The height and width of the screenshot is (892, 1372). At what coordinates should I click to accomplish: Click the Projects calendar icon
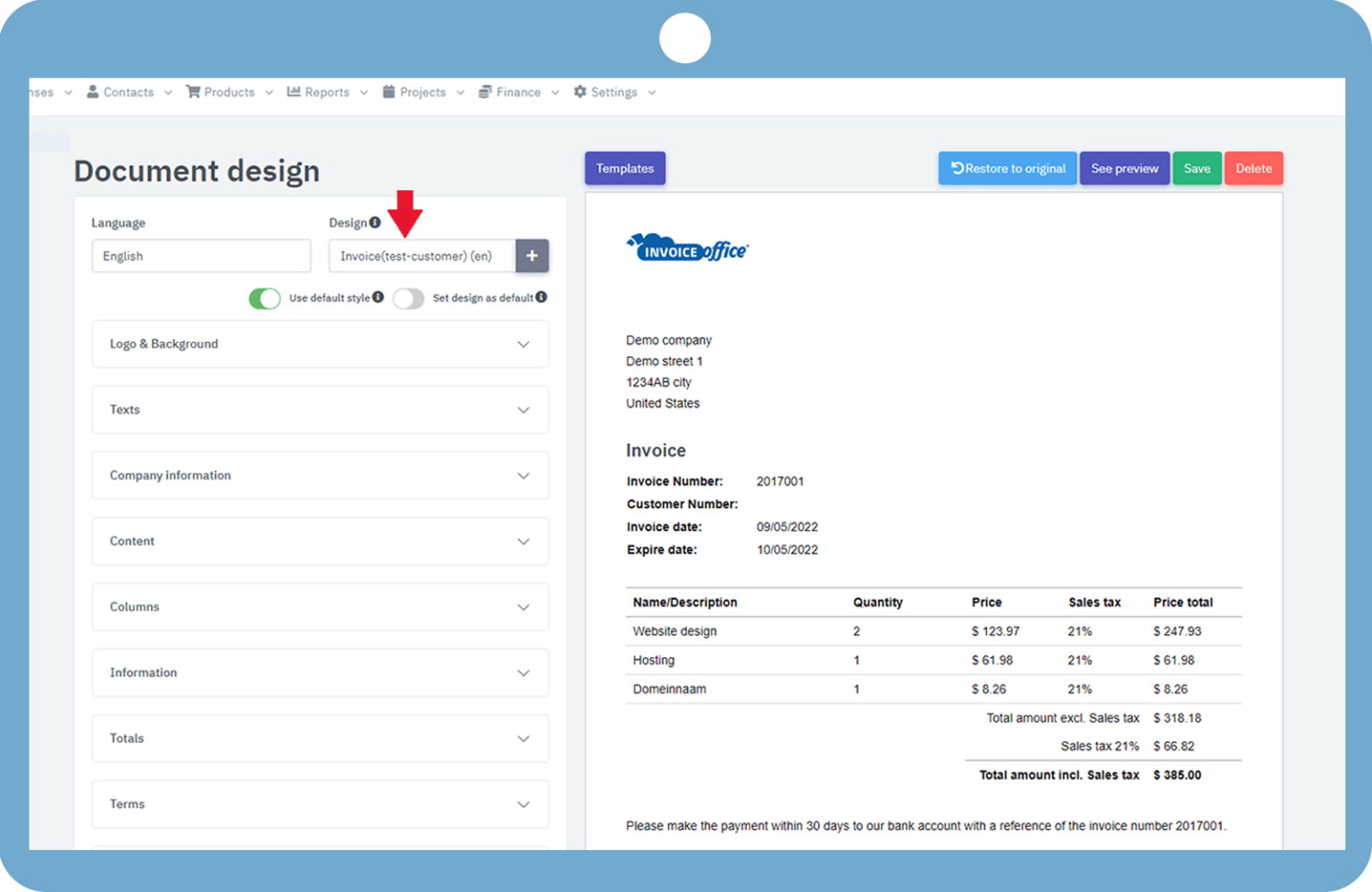pos(388,91)
